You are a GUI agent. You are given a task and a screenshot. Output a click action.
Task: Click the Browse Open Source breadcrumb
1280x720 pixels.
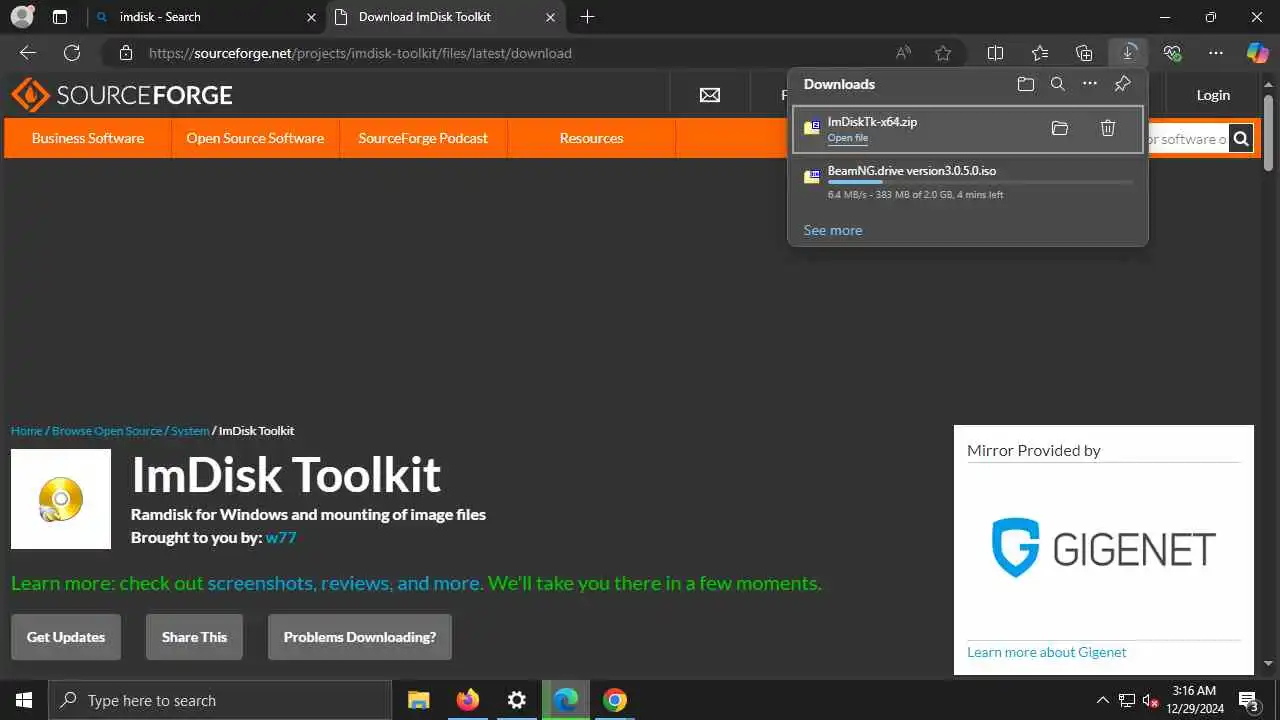pyautogui.click(x=107, y=431)
